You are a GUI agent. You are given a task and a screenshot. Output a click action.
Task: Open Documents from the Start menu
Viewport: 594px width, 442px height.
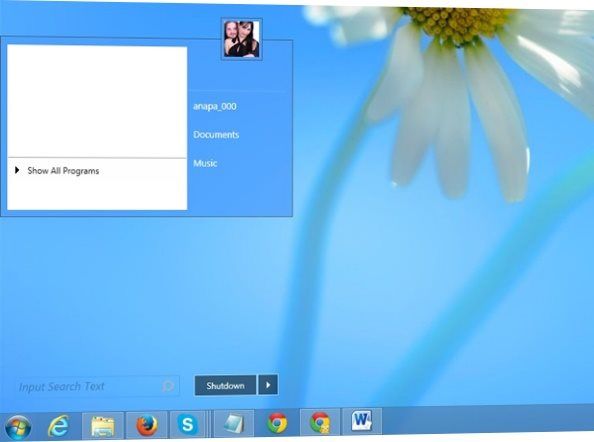[x=216, y=135]
